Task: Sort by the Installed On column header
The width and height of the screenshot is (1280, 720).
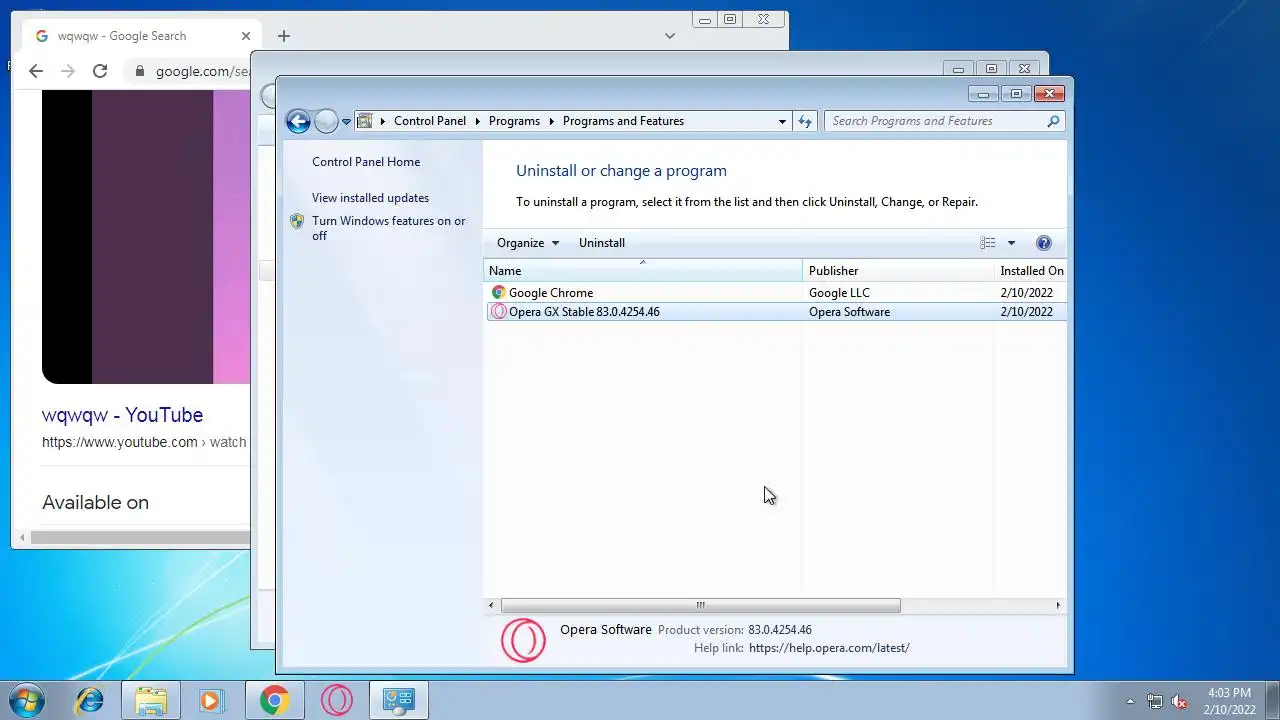Action: (x=1031, y=271)
